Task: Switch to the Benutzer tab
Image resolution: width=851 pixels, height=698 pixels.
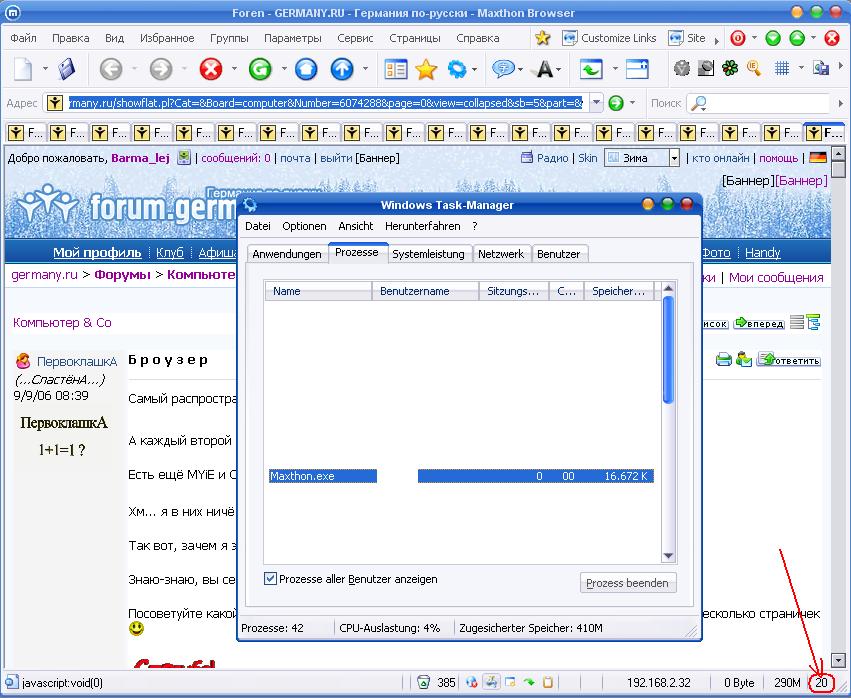Action: tap(558, 254)
